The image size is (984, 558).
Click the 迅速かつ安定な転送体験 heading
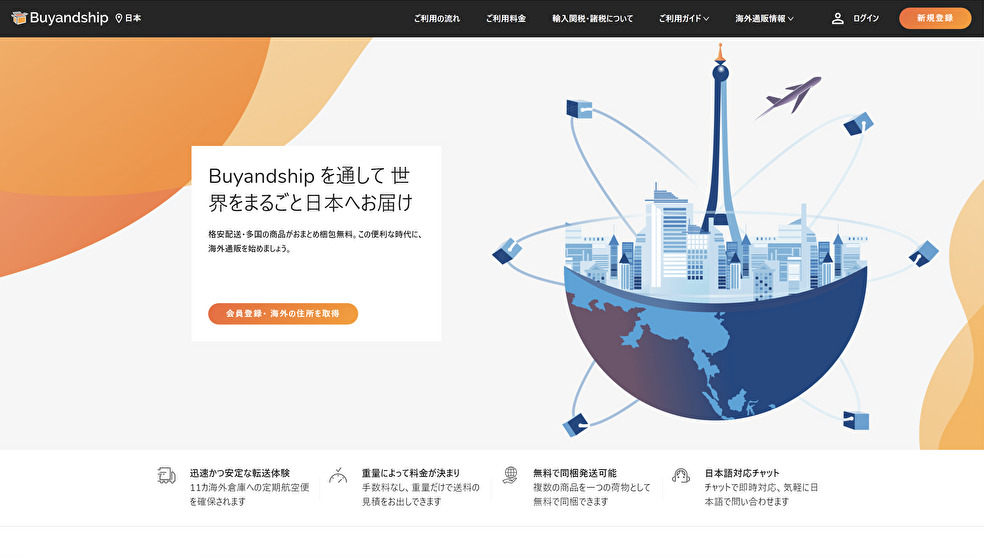point(240,473)
